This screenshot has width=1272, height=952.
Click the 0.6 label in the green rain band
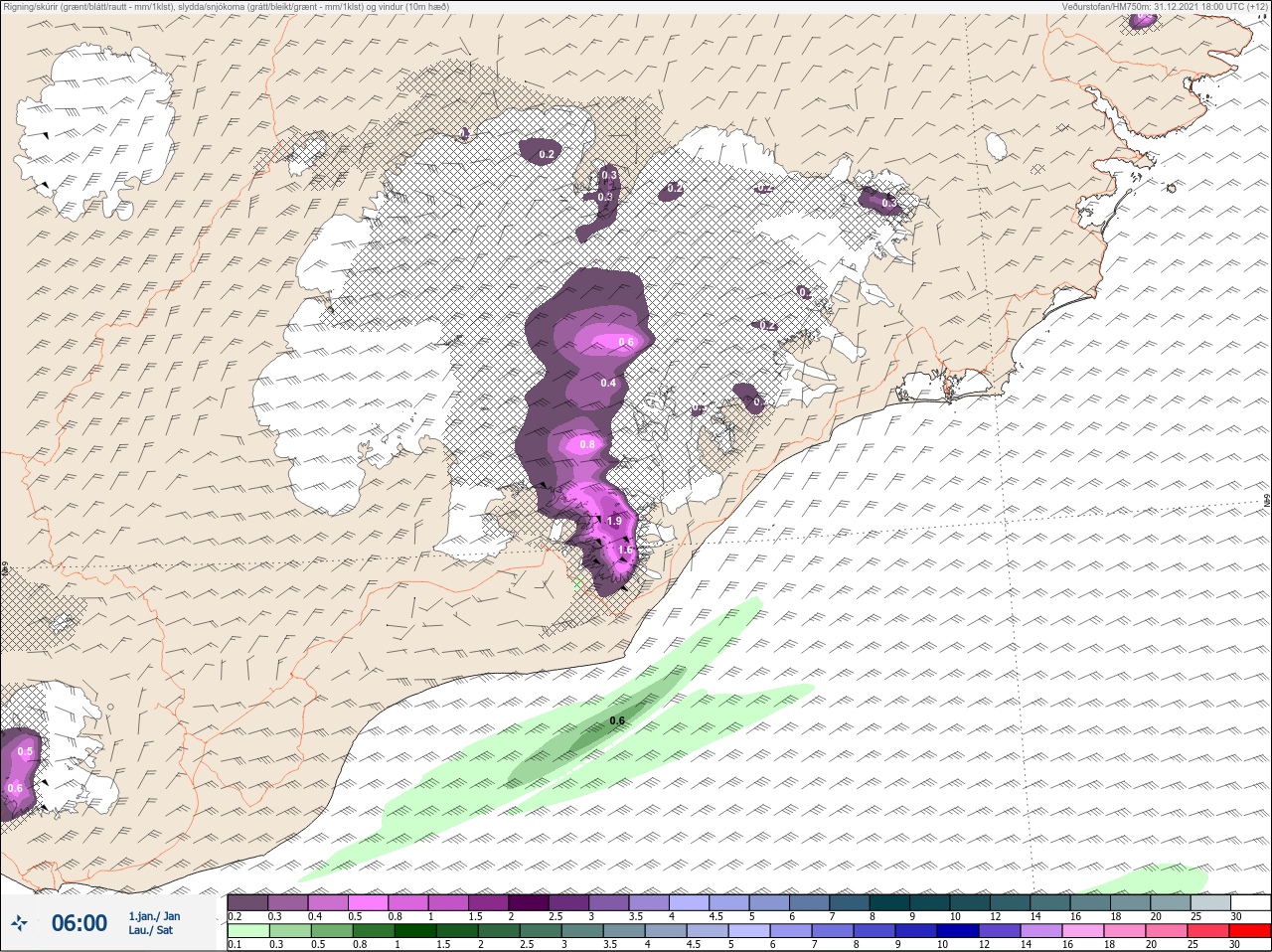(616, 720)
